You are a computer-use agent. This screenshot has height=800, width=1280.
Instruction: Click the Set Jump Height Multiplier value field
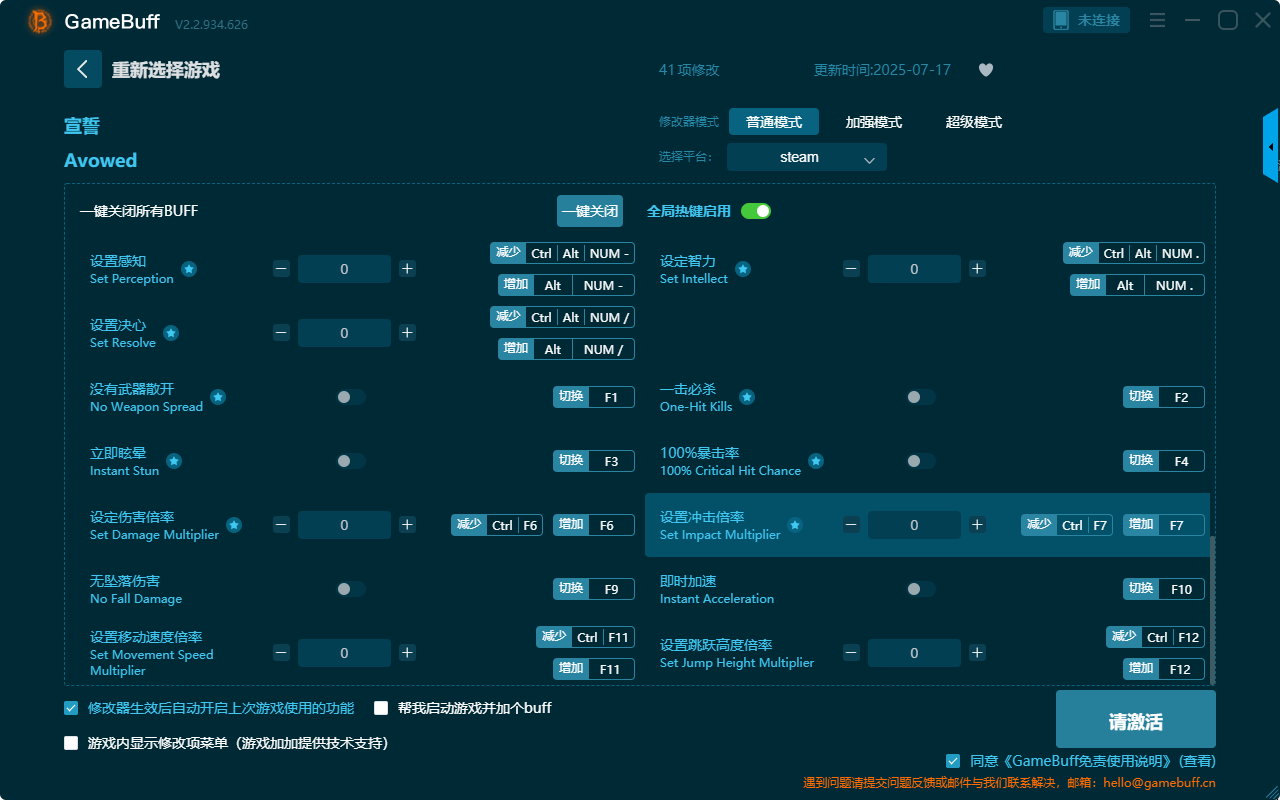coord(914,653)
